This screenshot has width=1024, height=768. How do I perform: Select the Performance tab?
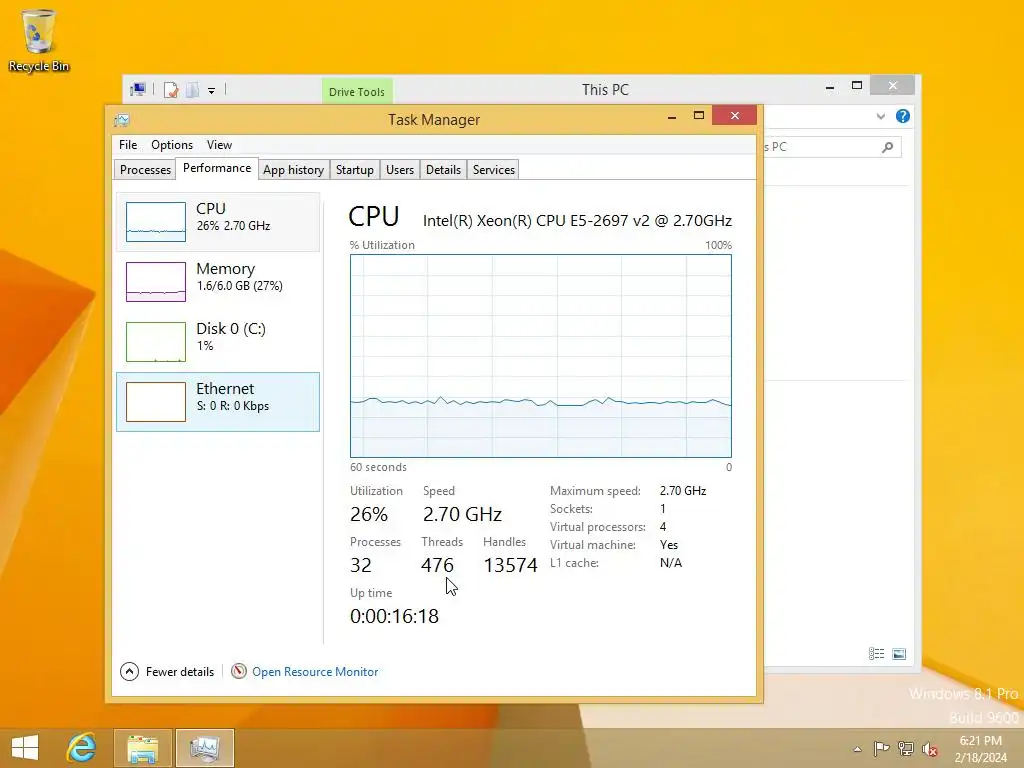(x=217, y=168)
